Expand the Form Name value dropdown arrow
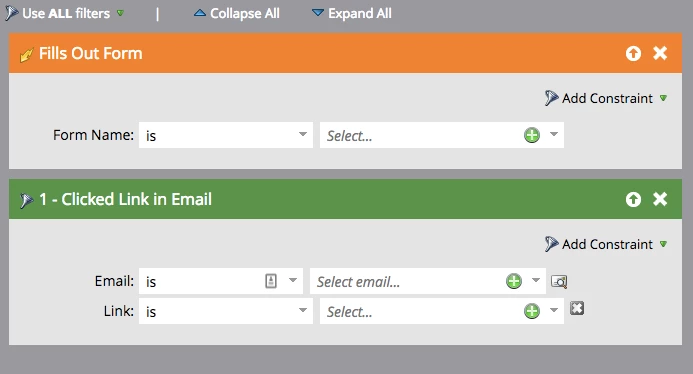The width and height of the screenshot is (693, 374). point(554,134)
